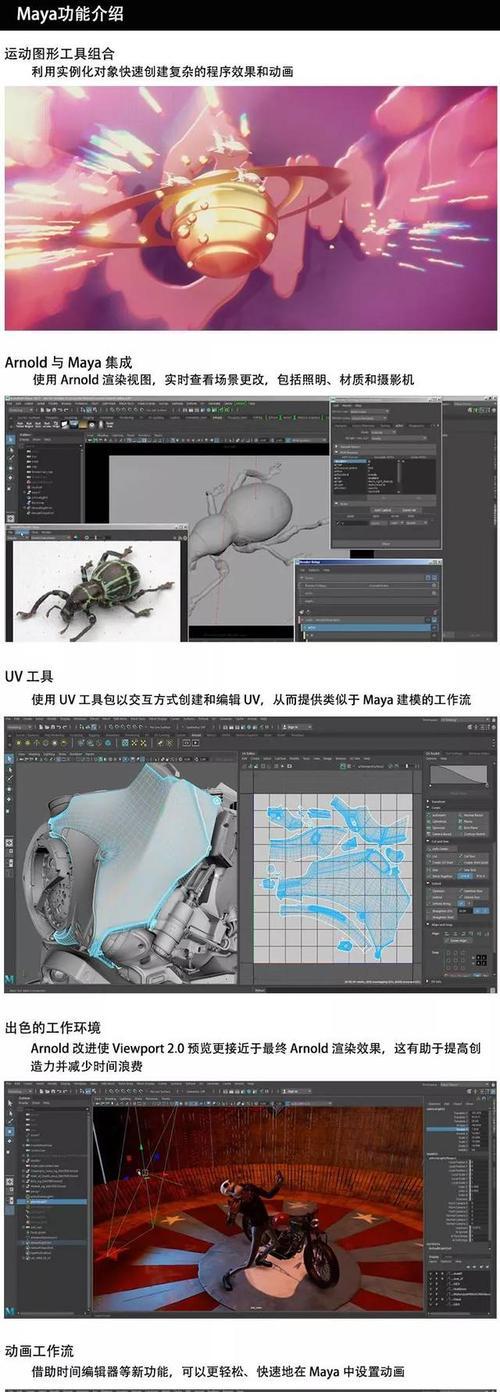The height and width of the screenshot is (1392, 500).
Task: Click the falloff curve graph in UV Toolkit
Action: point(459,777)
